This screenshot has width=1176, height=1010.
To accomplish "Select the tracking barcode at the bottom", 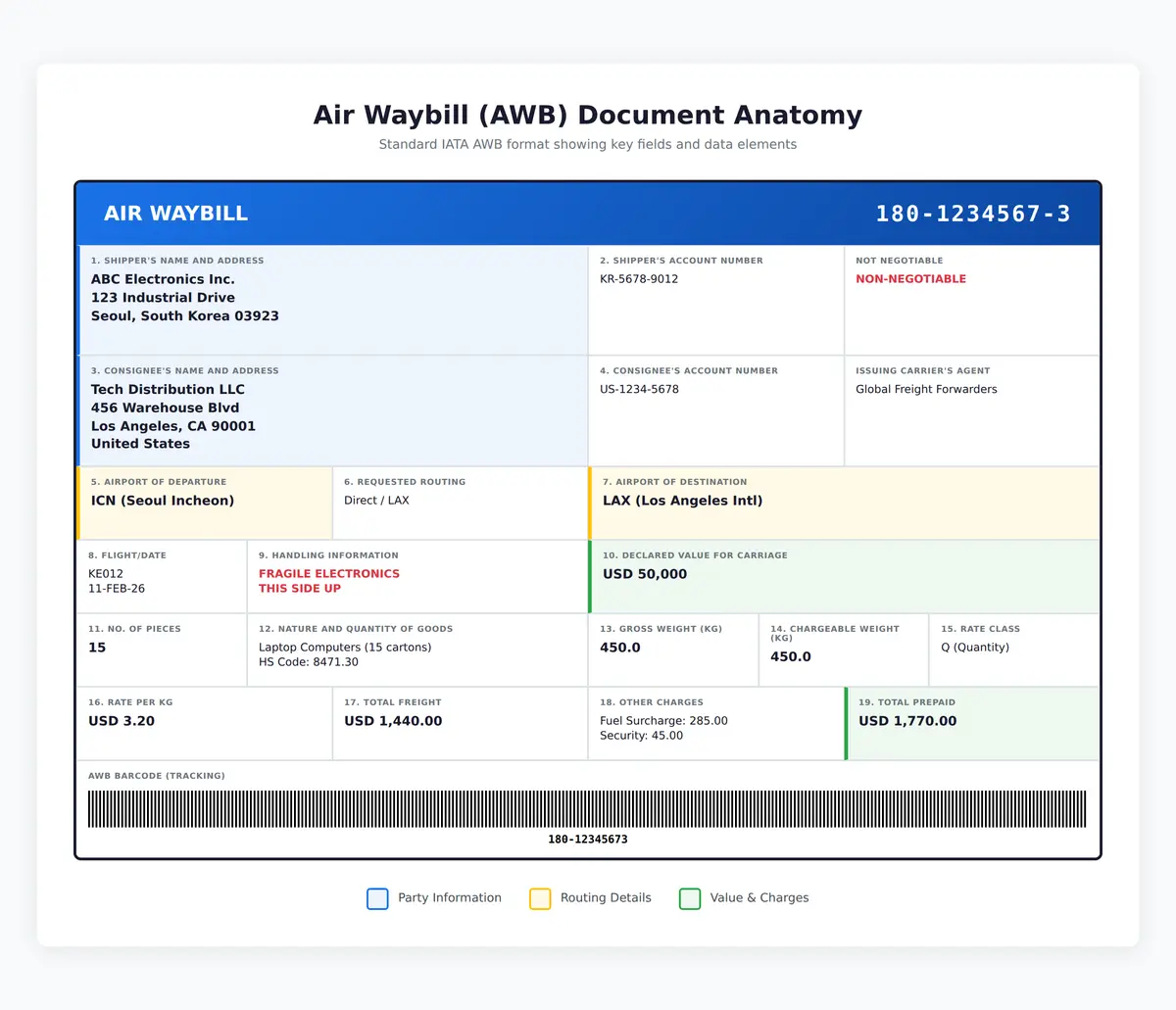I will point(588,810).
